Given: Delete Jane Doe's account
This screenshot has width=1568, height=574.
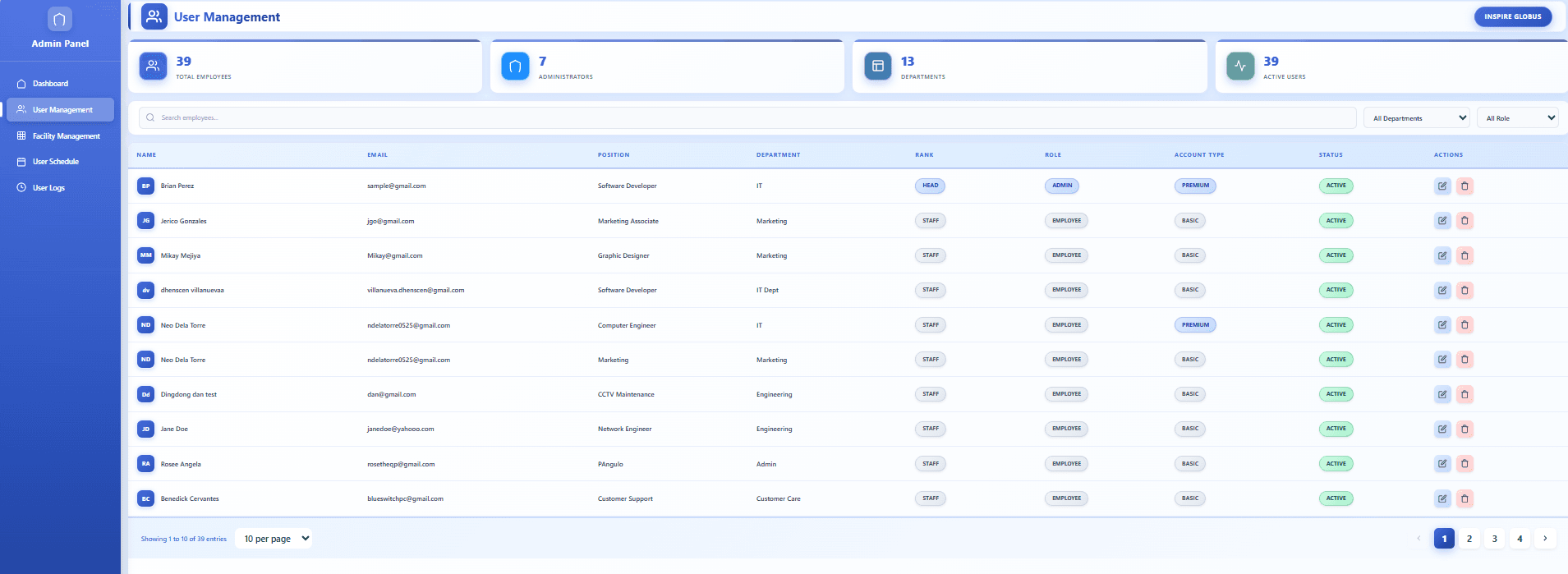Looking at the screenshot, I should coord(1465,429).
